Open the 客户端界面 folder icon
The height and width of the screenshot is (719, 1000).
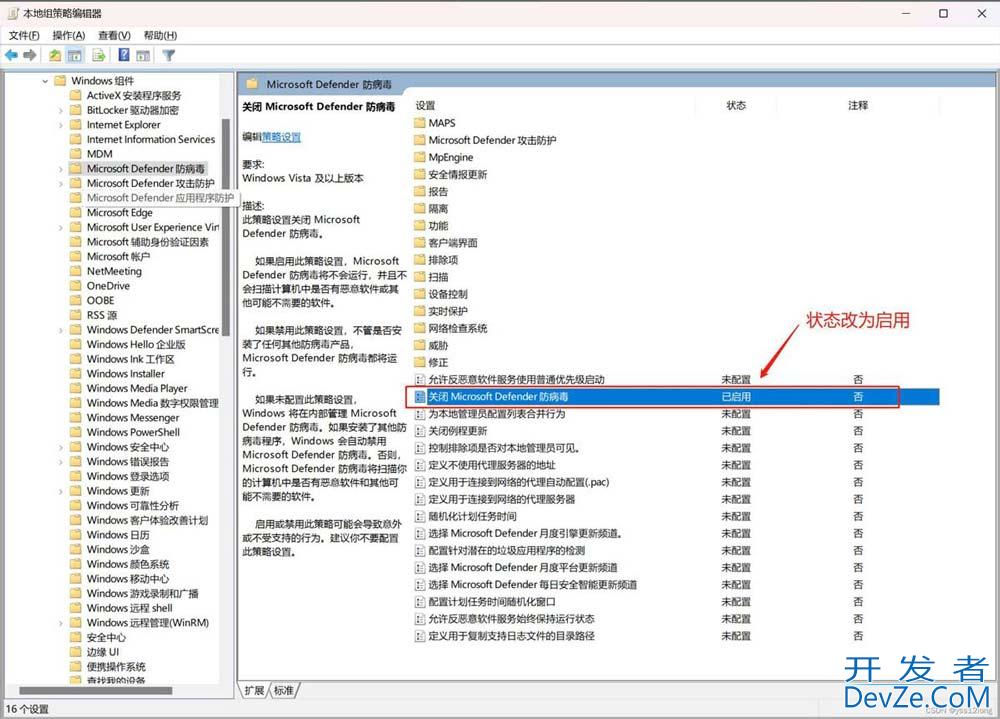(x=420, y=243)
